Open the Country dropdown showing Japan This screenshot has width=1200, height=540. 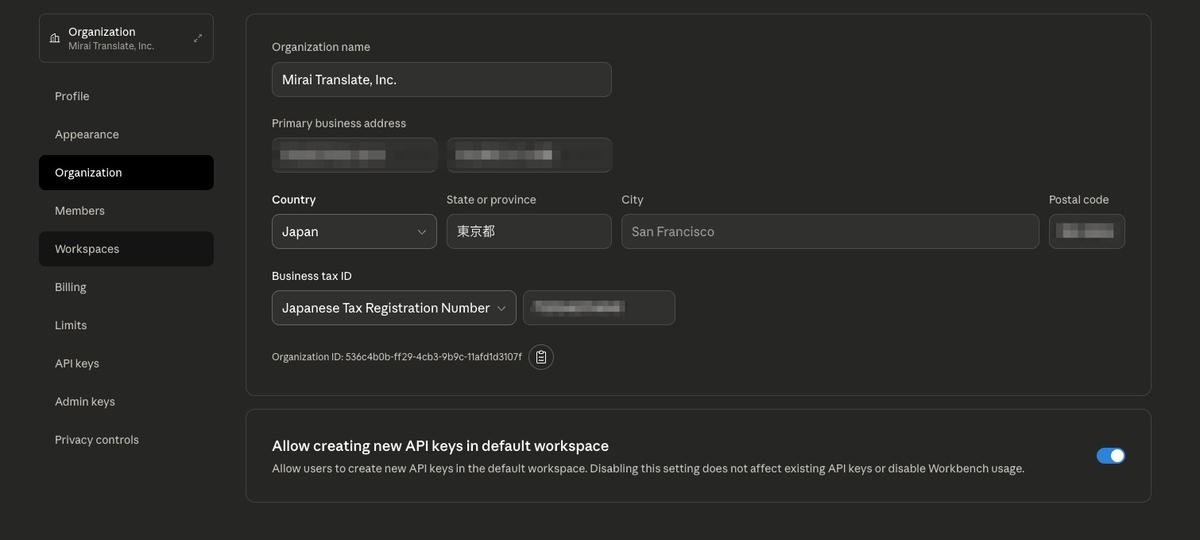click(354, 232)
